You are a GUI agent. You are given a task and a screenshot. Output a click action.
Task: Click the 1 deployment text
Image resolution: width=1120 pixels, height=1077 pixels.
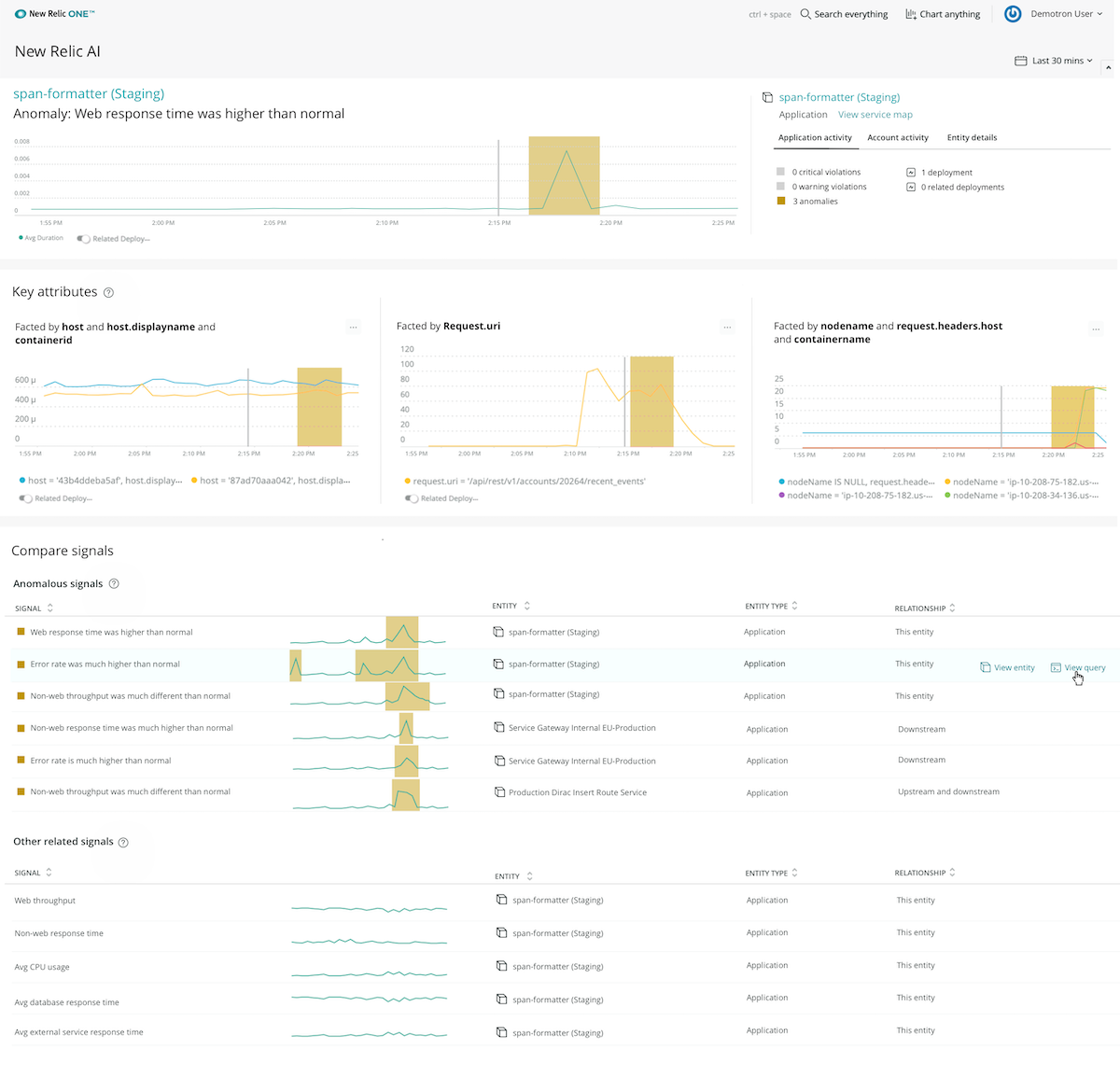946,173
